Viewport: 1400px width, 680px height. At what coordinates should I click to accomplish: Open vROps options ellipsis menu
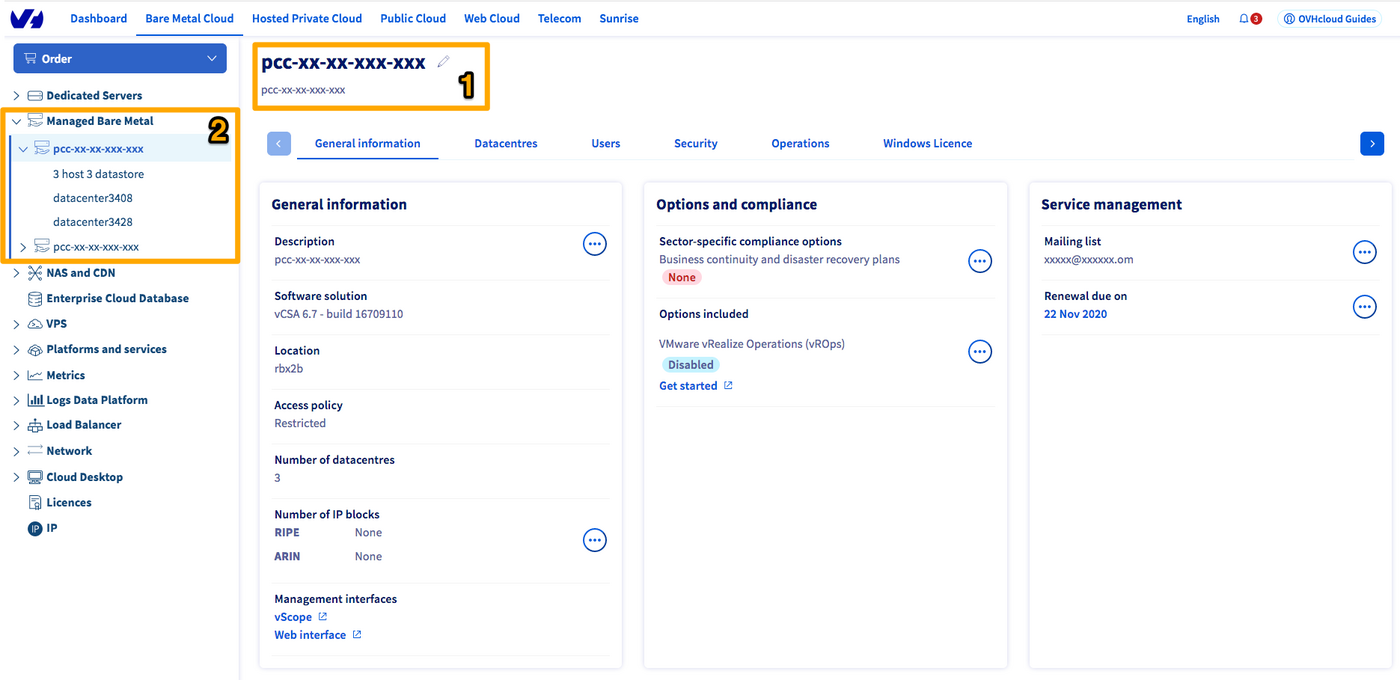[x=980, y=352]
